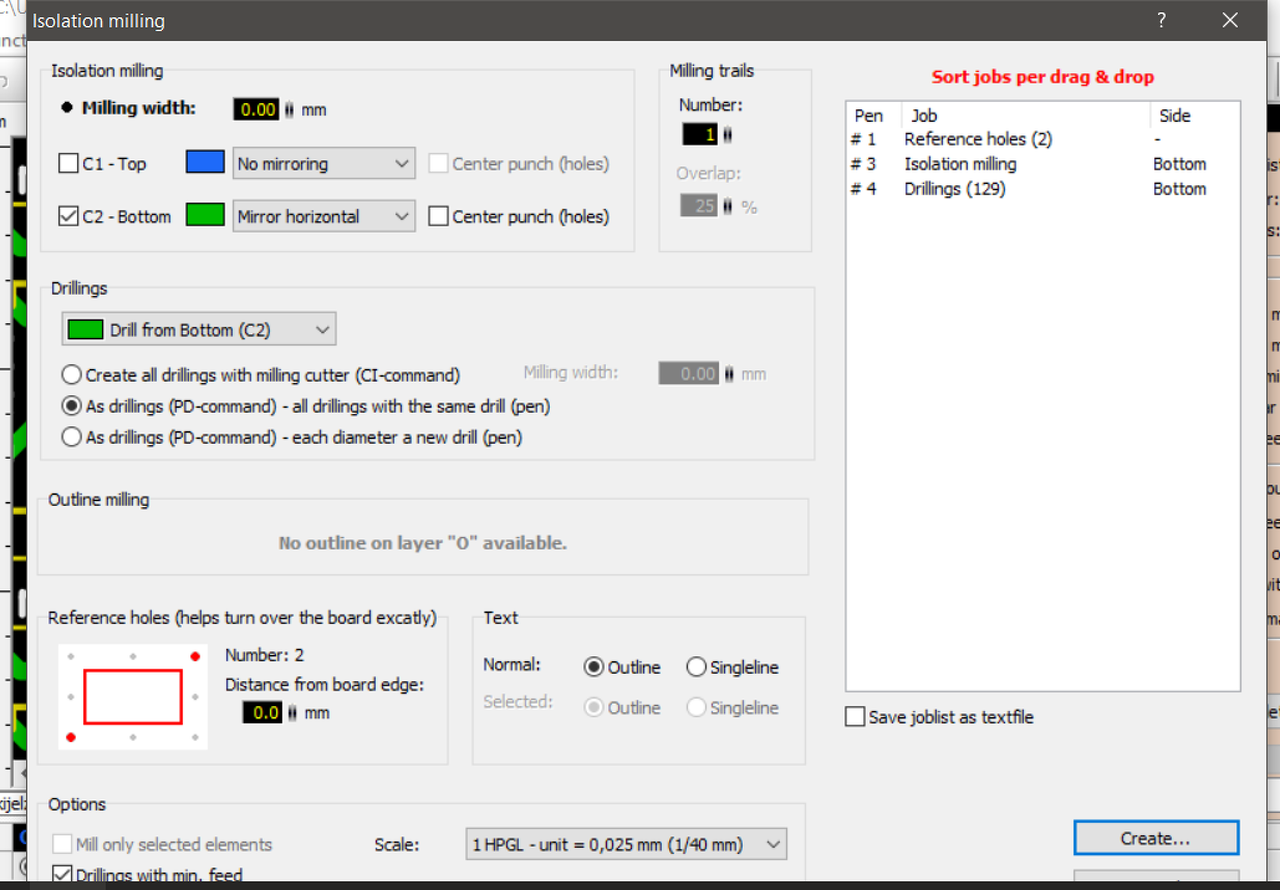This screenshot has height=890, width=1280.
Task: Toggle Drillings with min. feed checkbox
Action: [62, 875]
